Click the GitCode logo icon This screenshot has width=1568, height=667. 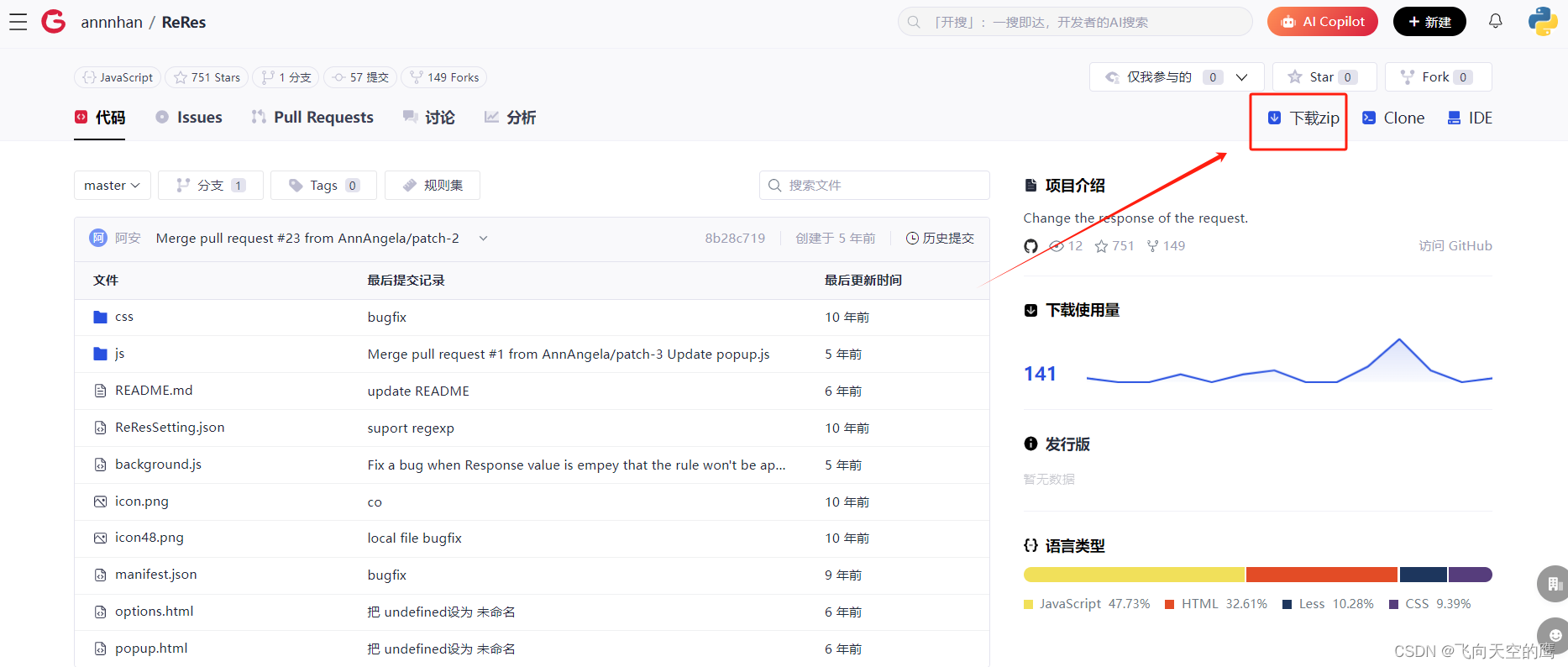coord(54,22)
